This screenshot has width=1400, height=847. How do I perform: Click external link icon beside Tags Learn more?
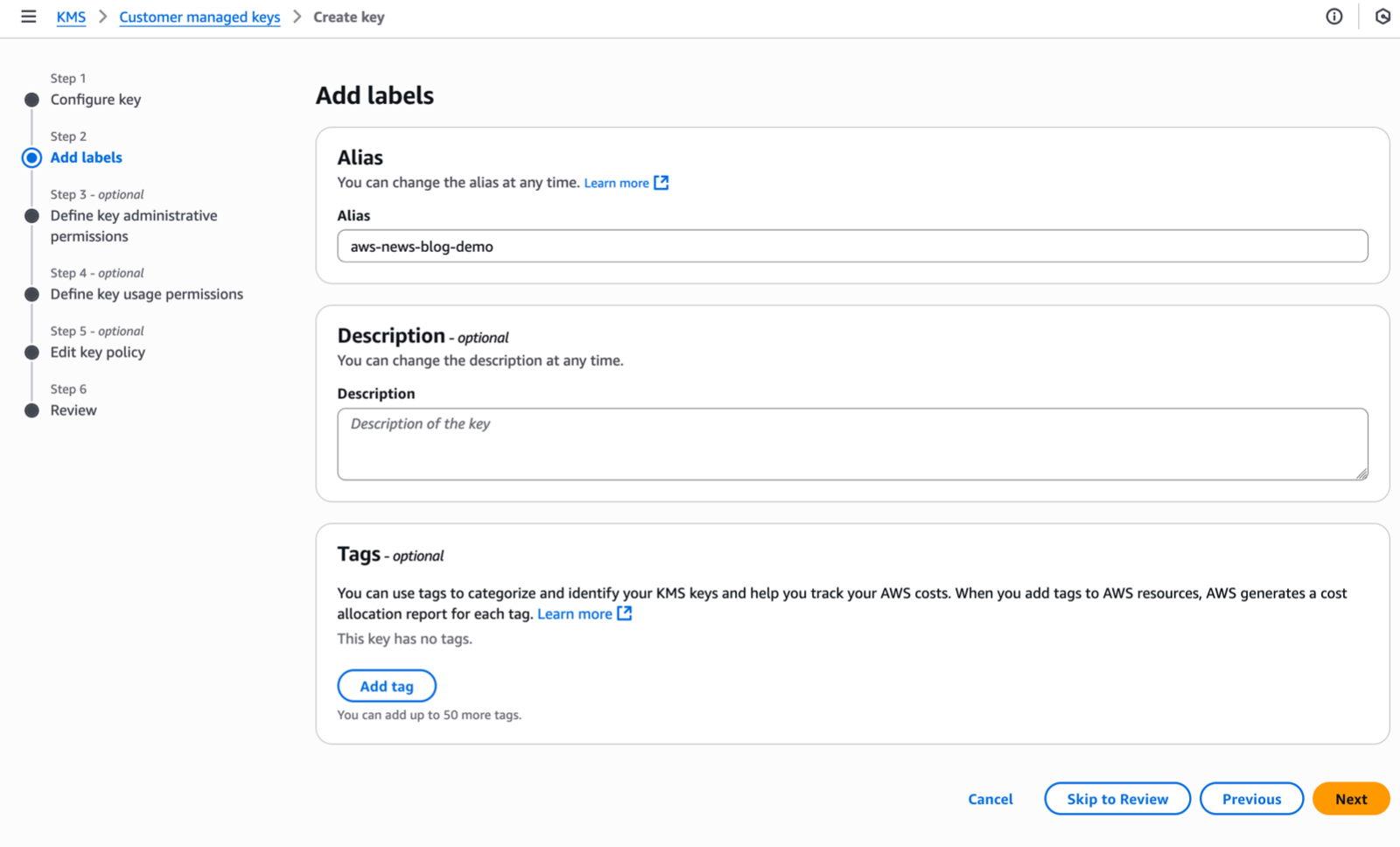click(624, 613)
